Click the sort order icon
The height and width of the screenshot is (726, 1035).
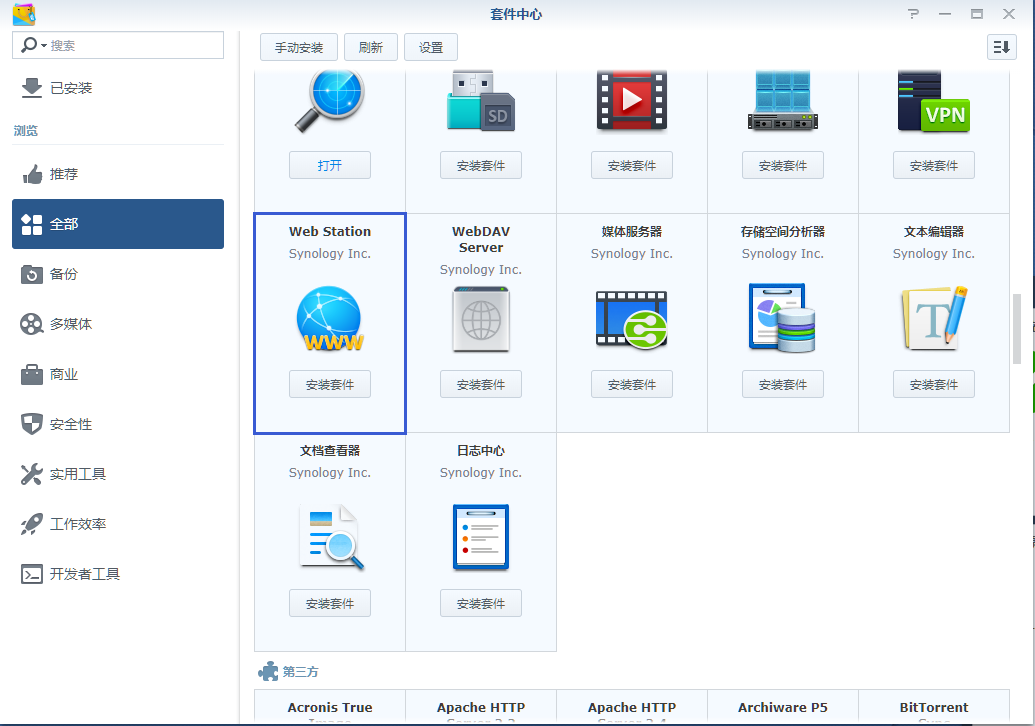point(1001,47)
